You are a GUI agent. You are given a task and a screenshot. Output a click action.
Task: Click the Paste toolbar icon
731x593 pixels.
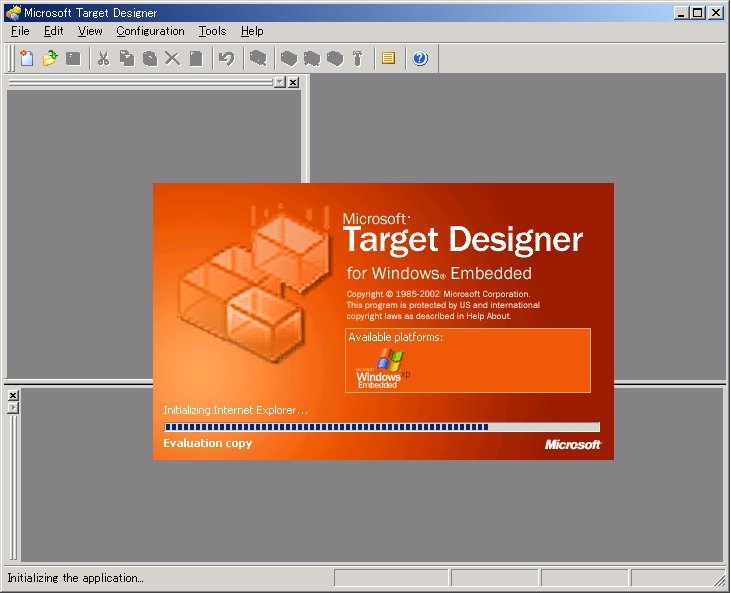coord(150,58)
